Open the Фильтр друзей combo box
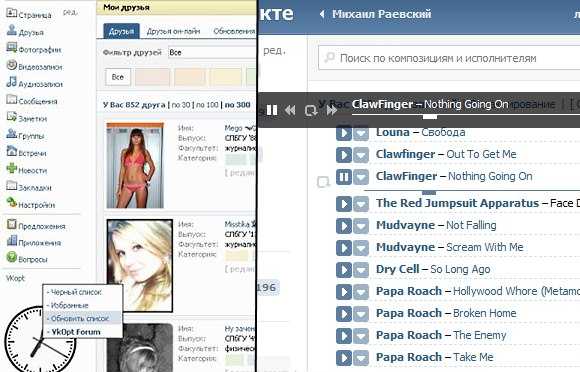Image resolution: width=580 pixels, height=372 pixels. coord(212,53)
